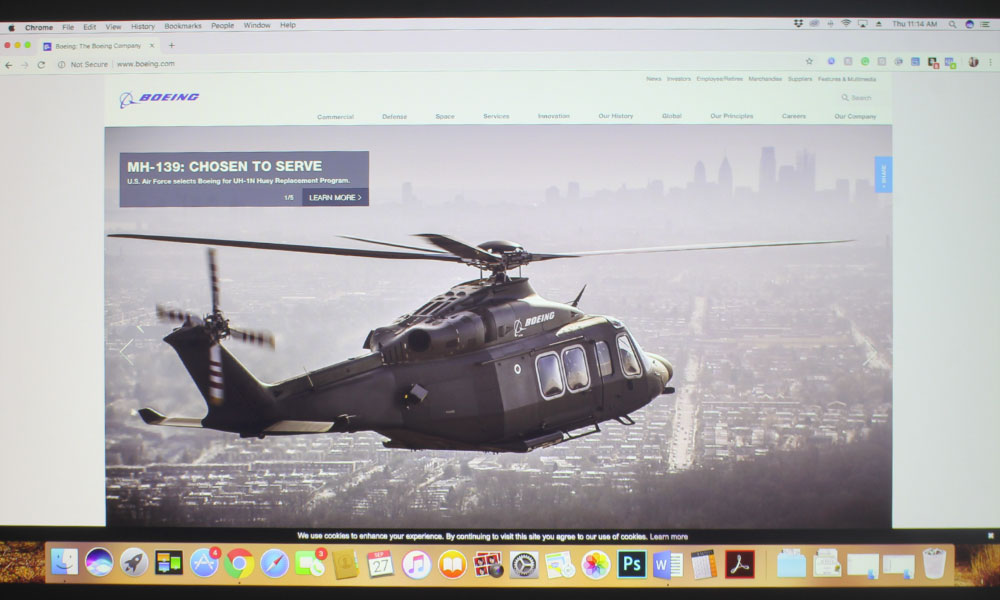The width and height of the screenshot is (1000, 600).
Task: Launch Microsoft Word from the Dock
Action: click(x=667, y=564)
